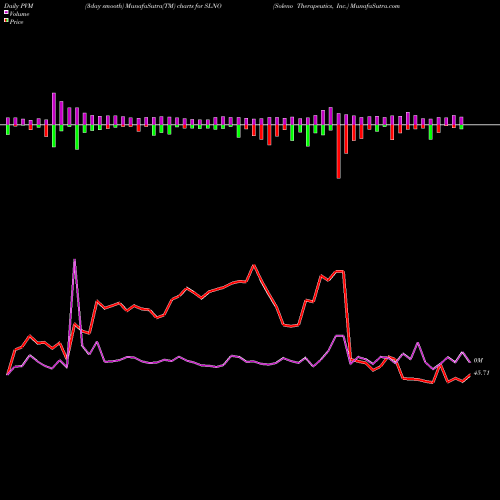Click the '(3day smooth) MunafaSutra(TM) charts for SLNO' heading
500x500 pixels.
tap(153, 6)
